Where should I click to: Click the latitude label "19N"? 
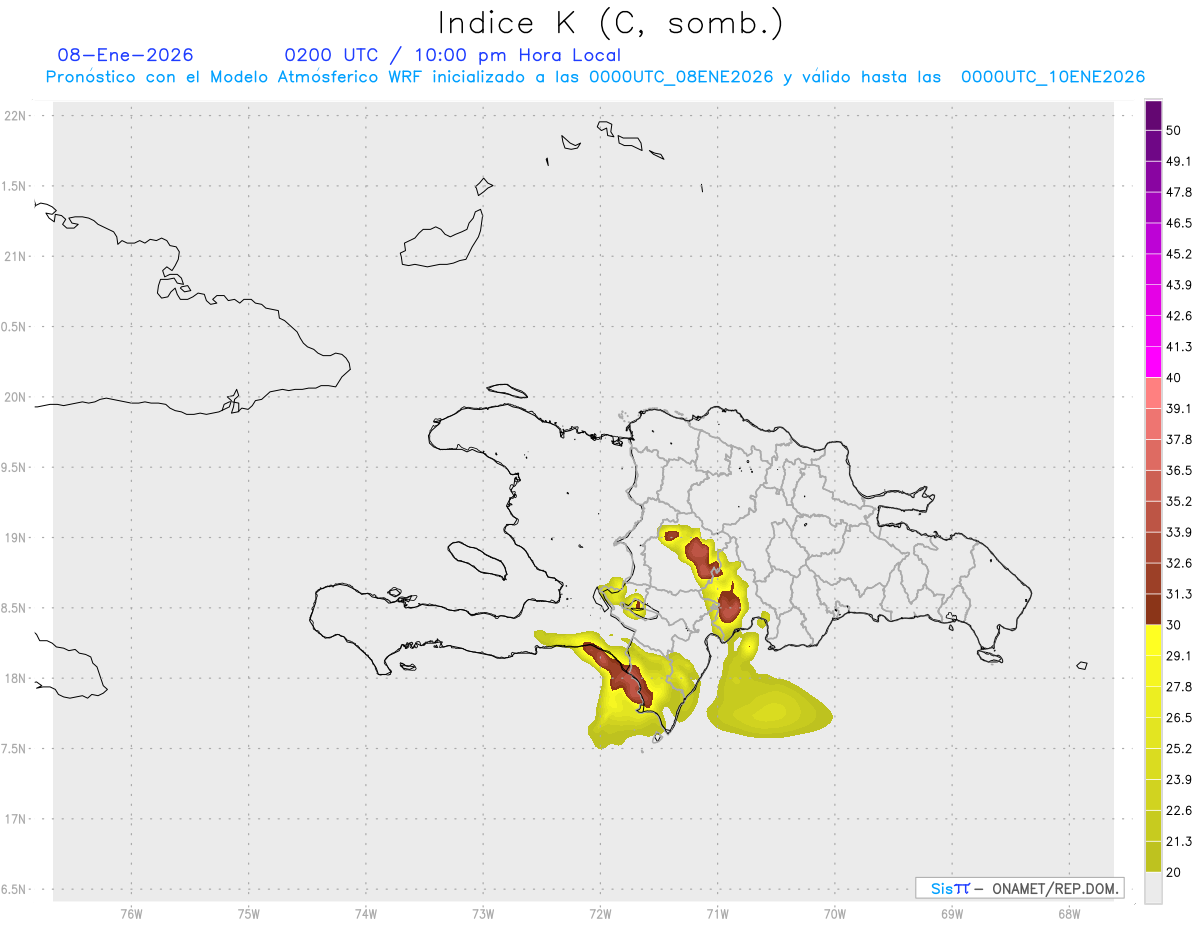click(x=16, y=538)
